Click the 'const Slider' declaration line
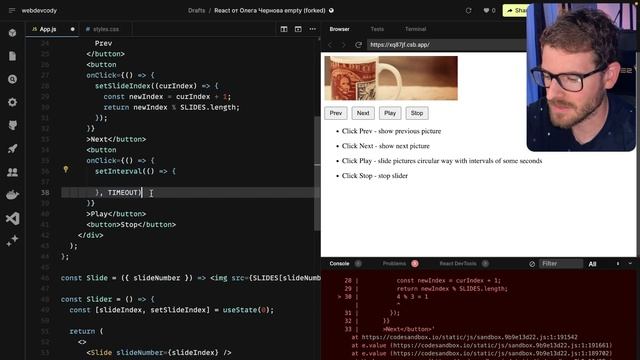 point(108,299)
